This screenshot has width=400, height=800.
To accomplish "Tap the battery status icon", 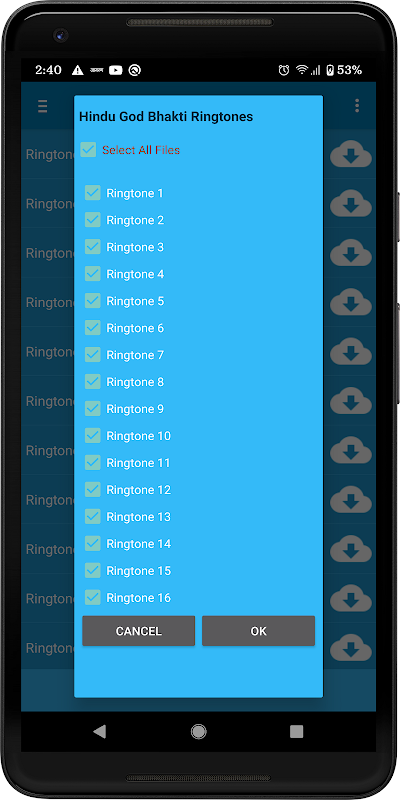I will pyautogui.click(x=330, y=70).
